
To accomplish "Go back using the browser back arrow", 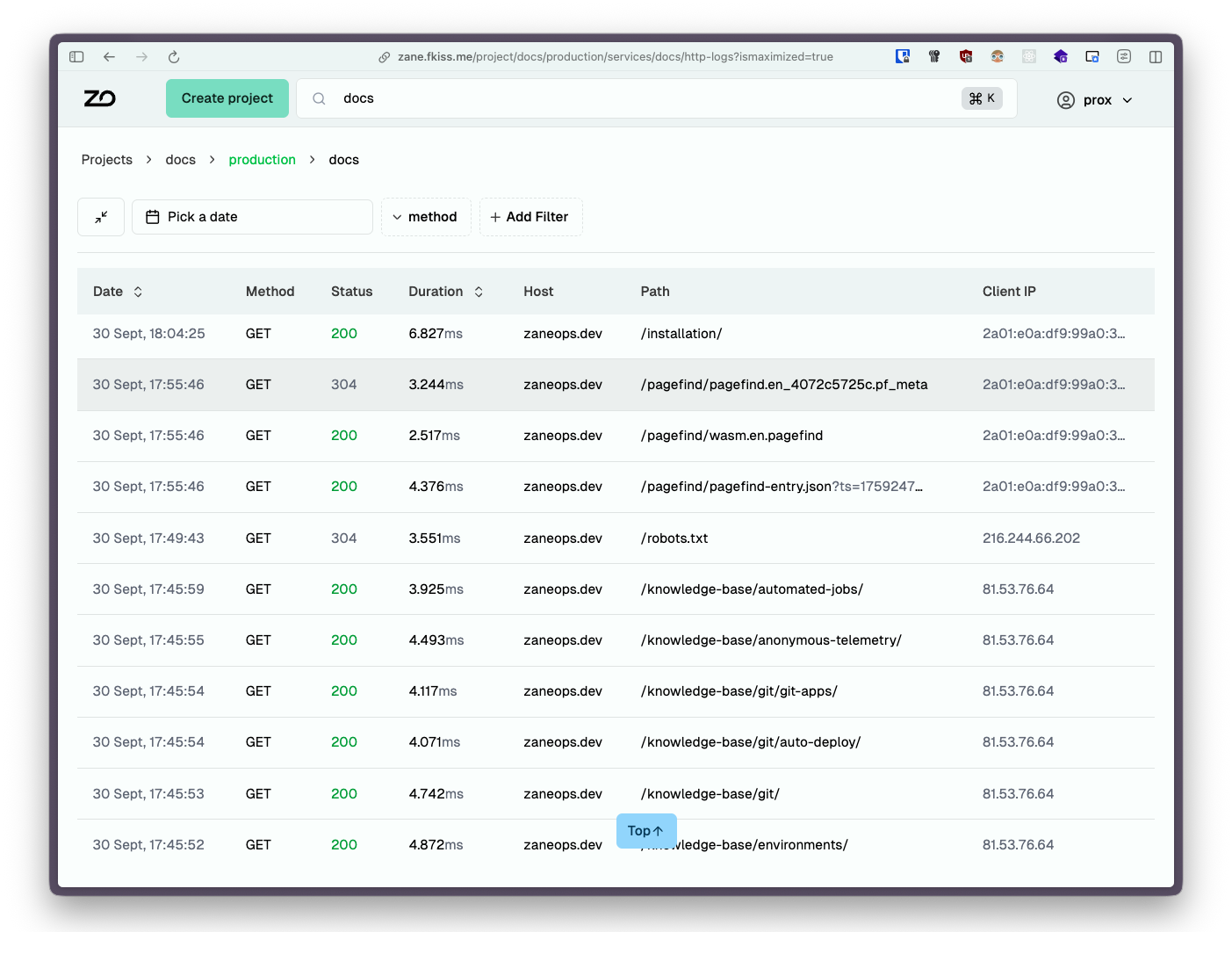I will click(109, 57).
